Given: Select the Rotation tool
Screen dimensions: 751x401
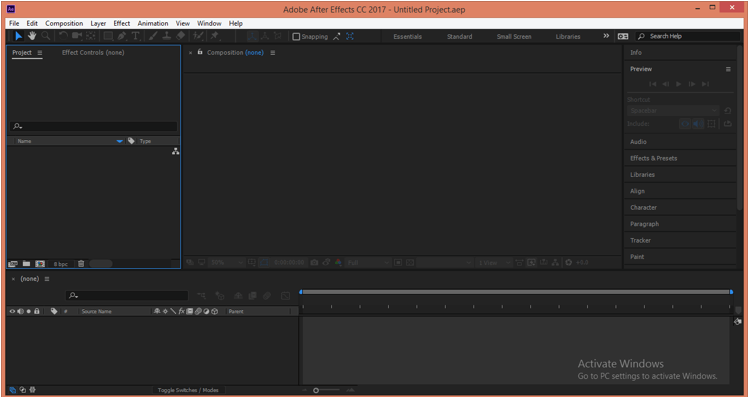Looking at the screenshot, I should [x=63, y=36].
